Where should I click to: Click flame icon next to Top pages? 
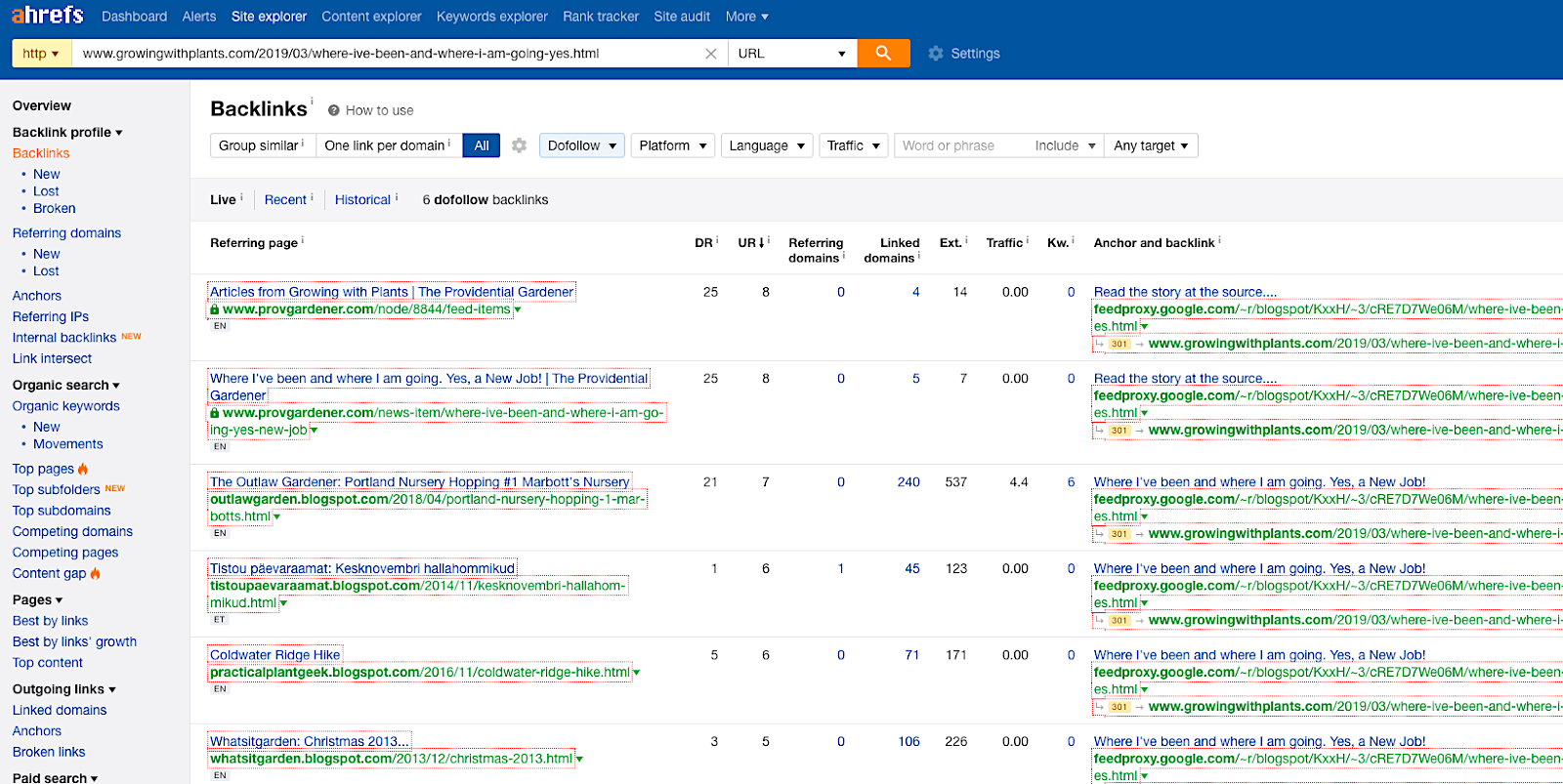pyautogui.click(x=83, y=469)
